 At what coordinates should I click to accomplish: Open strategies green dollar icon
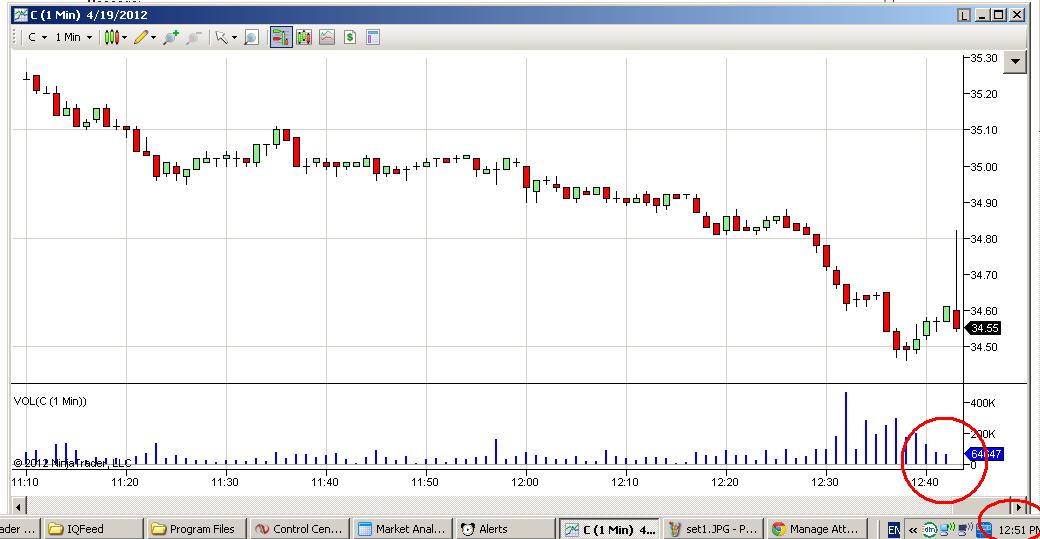(x=350, y=38)
